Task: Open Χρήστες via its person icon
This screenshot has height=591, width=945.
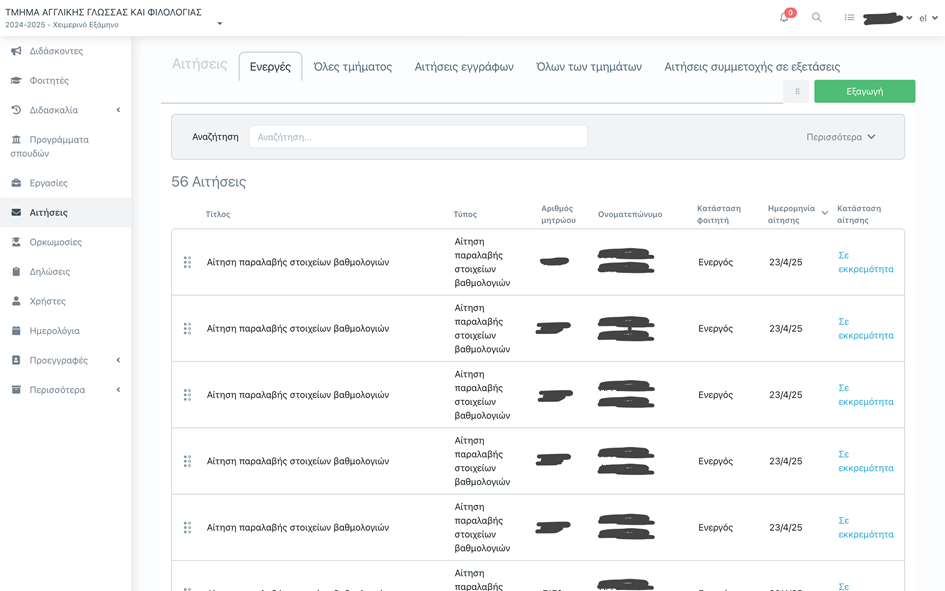Action: [16, 301]
